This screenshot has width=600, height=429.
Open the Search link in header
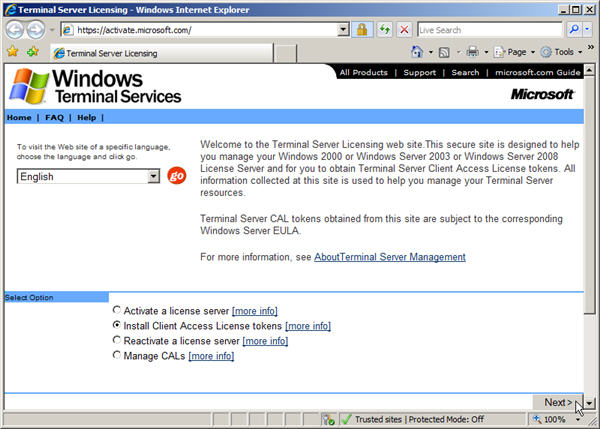coord(465,72)
